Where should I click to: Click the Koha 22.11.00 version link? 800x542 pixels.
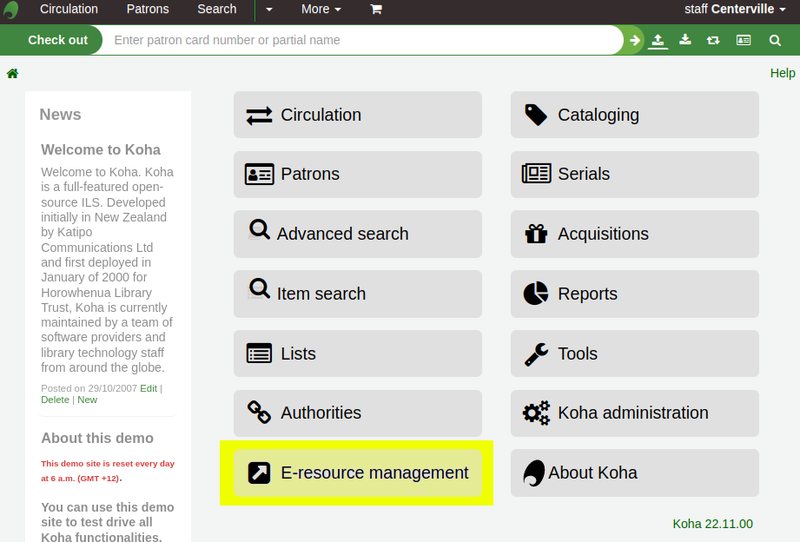pyautogui.click(x=712, y=524)
